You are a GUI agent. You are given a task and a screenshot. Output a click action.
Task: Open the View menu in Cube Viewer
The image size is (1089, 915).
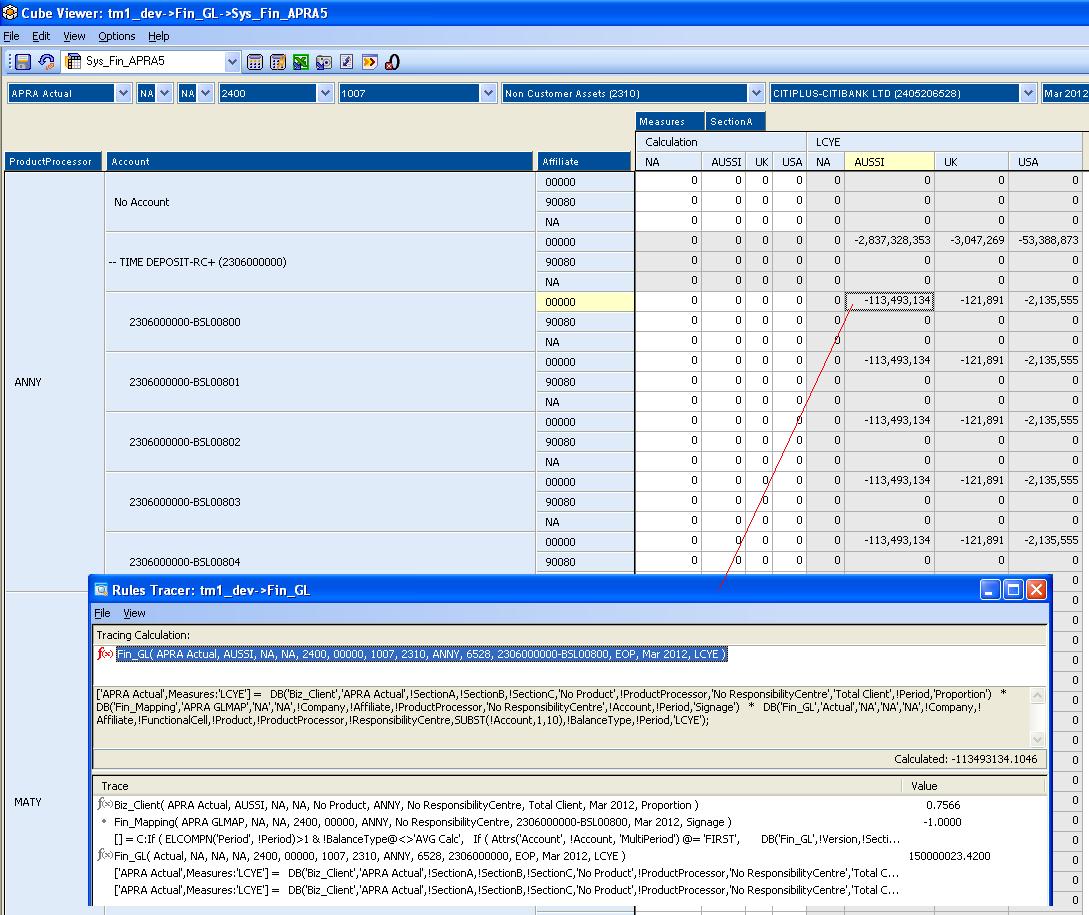pos(74,36)
